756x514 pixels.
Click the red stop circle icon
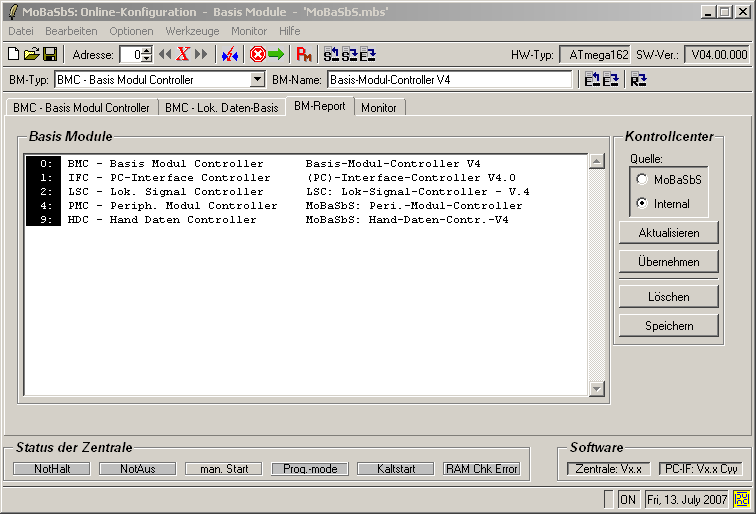[x=257, y=54]
